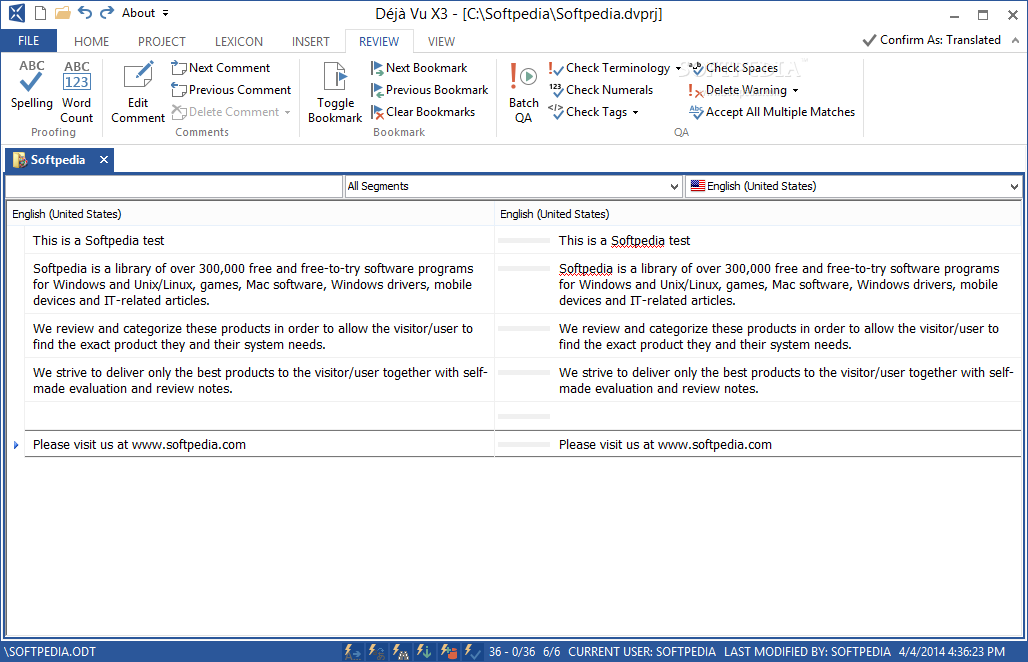
Task: Click the Déjà Vu application icon
Action: pos(16,13)
